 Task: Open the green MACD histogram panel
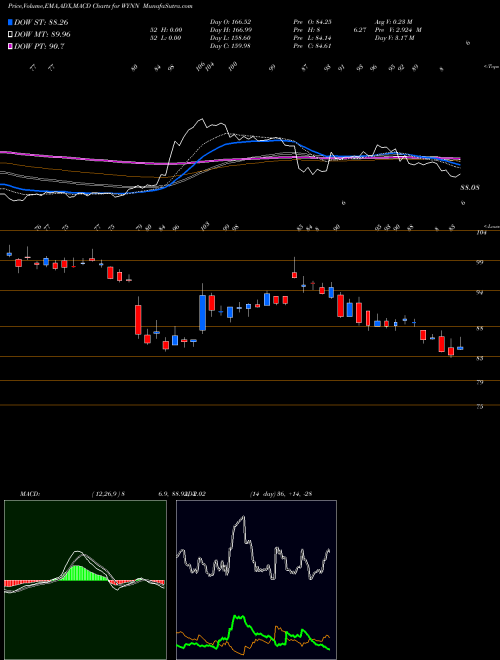coord(85,580)
